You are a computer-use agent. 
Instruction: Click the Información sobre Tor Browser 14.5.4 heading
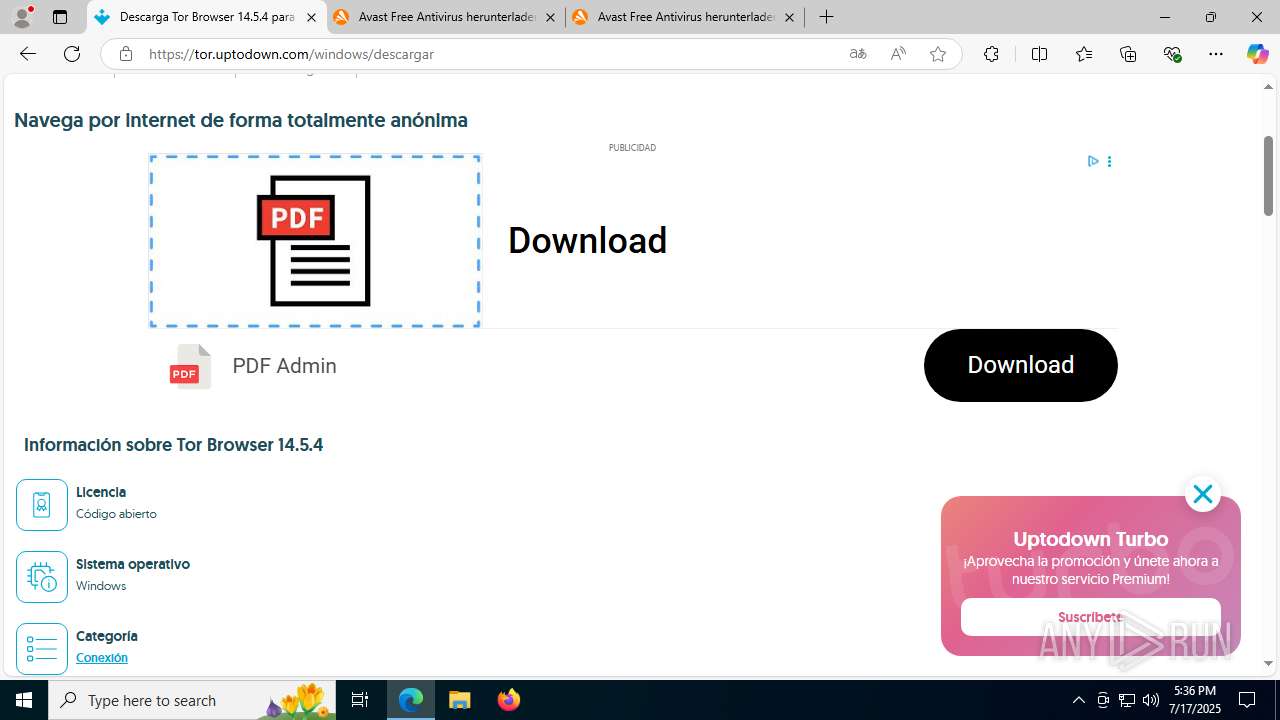173,445
